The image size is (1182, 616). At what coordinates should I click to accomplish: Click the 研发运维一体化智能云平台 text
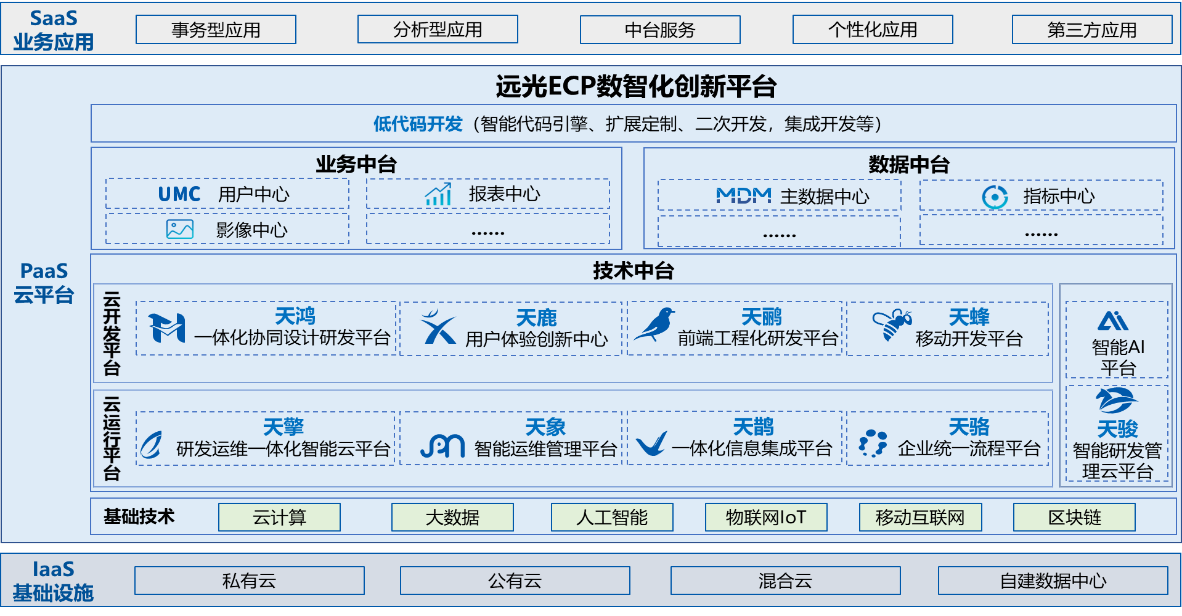tap(283, 449)
